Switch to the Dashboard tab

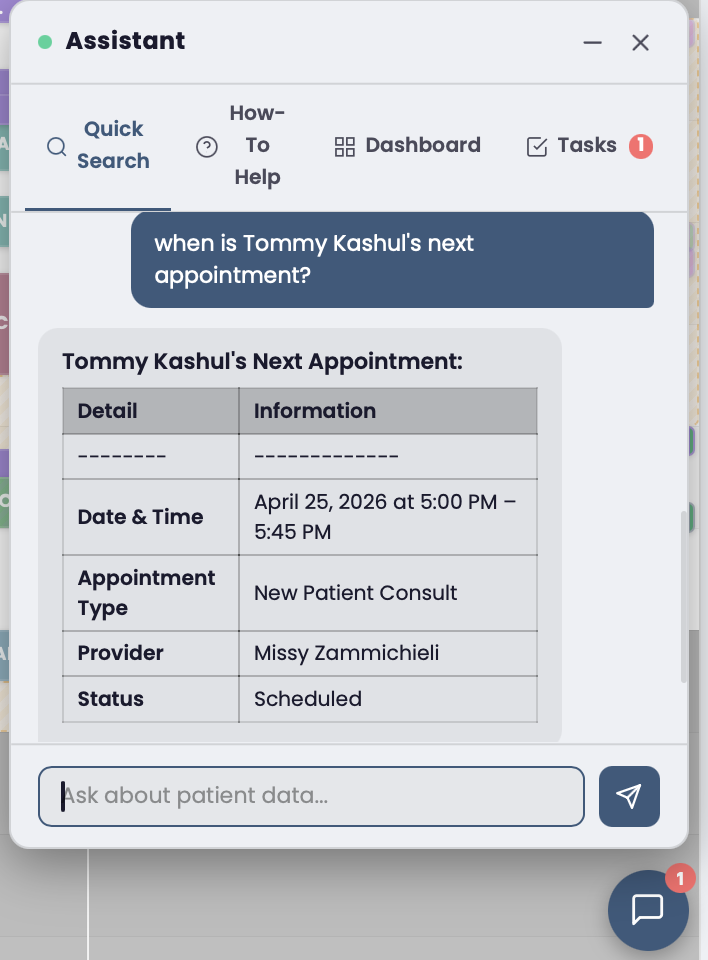click(x=408, y=146)
